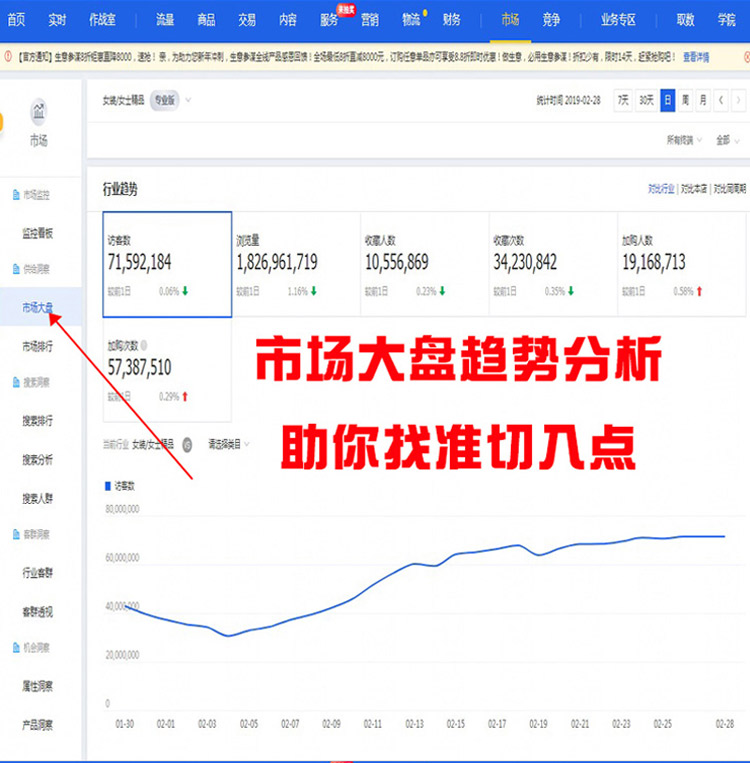Go to next date with right arrow
This screenshot has width=750, height=763.
coord(738,100)
